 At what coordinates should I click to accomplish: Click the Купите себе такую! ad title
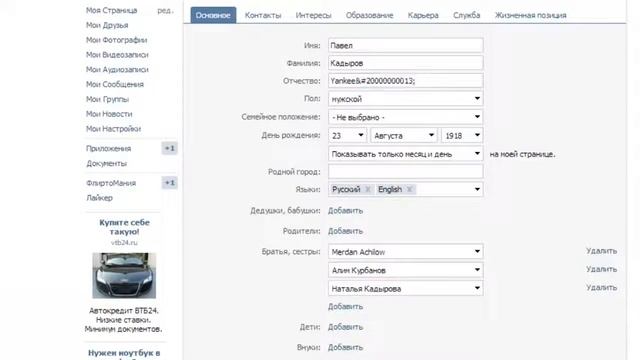pos(124,227)
